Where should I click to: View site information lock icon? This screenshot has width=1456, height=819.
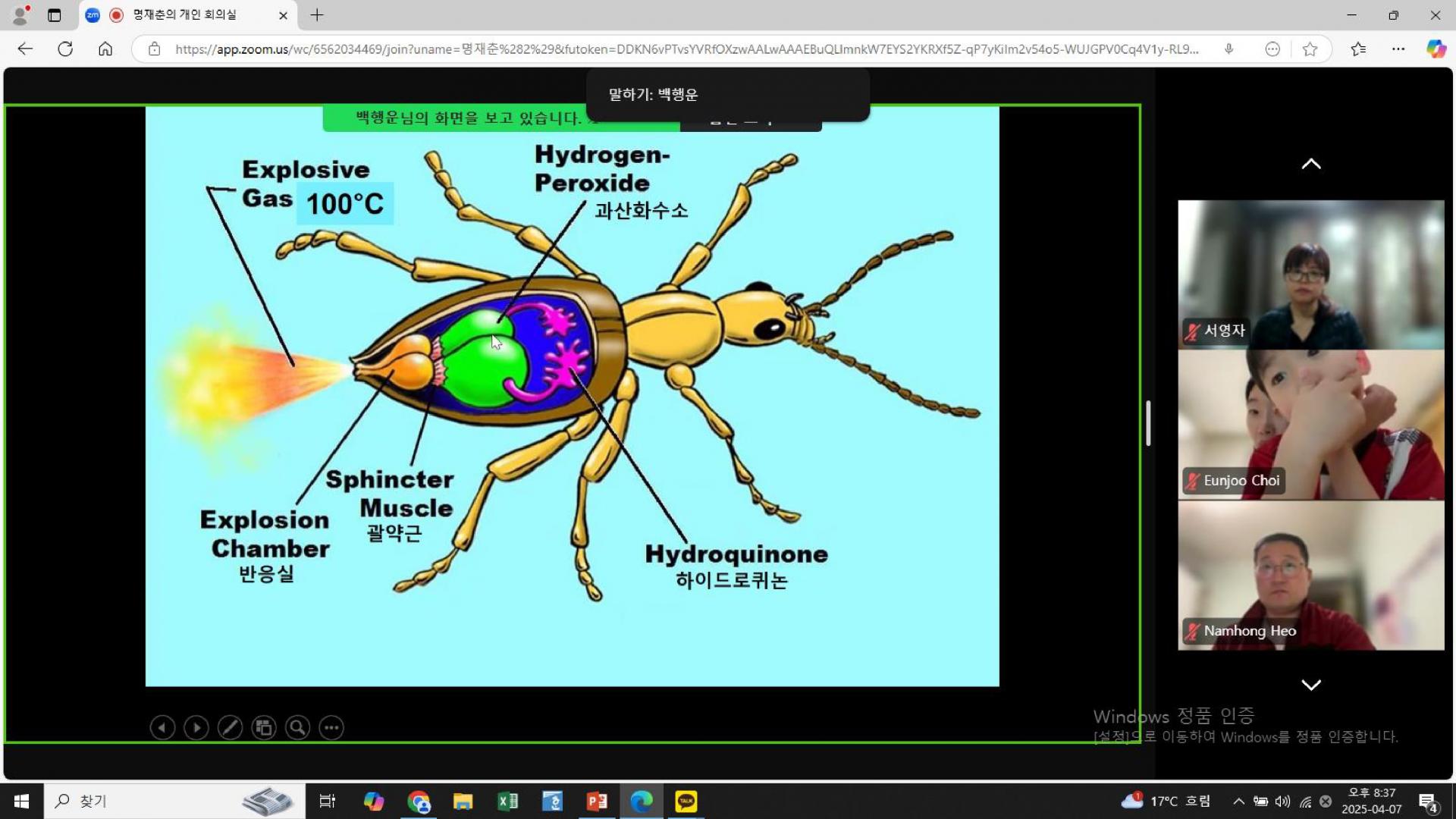coord(155,49)
